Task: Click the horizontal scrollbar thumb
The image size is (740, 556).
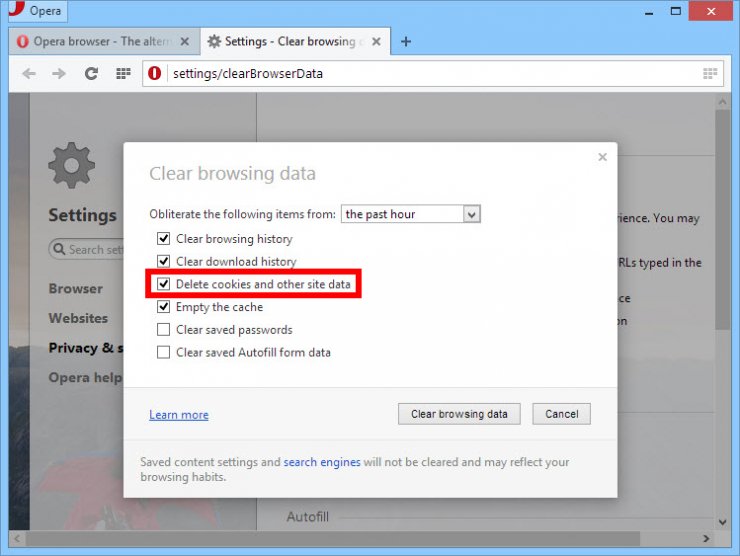Action: click(x=332, y=539)
